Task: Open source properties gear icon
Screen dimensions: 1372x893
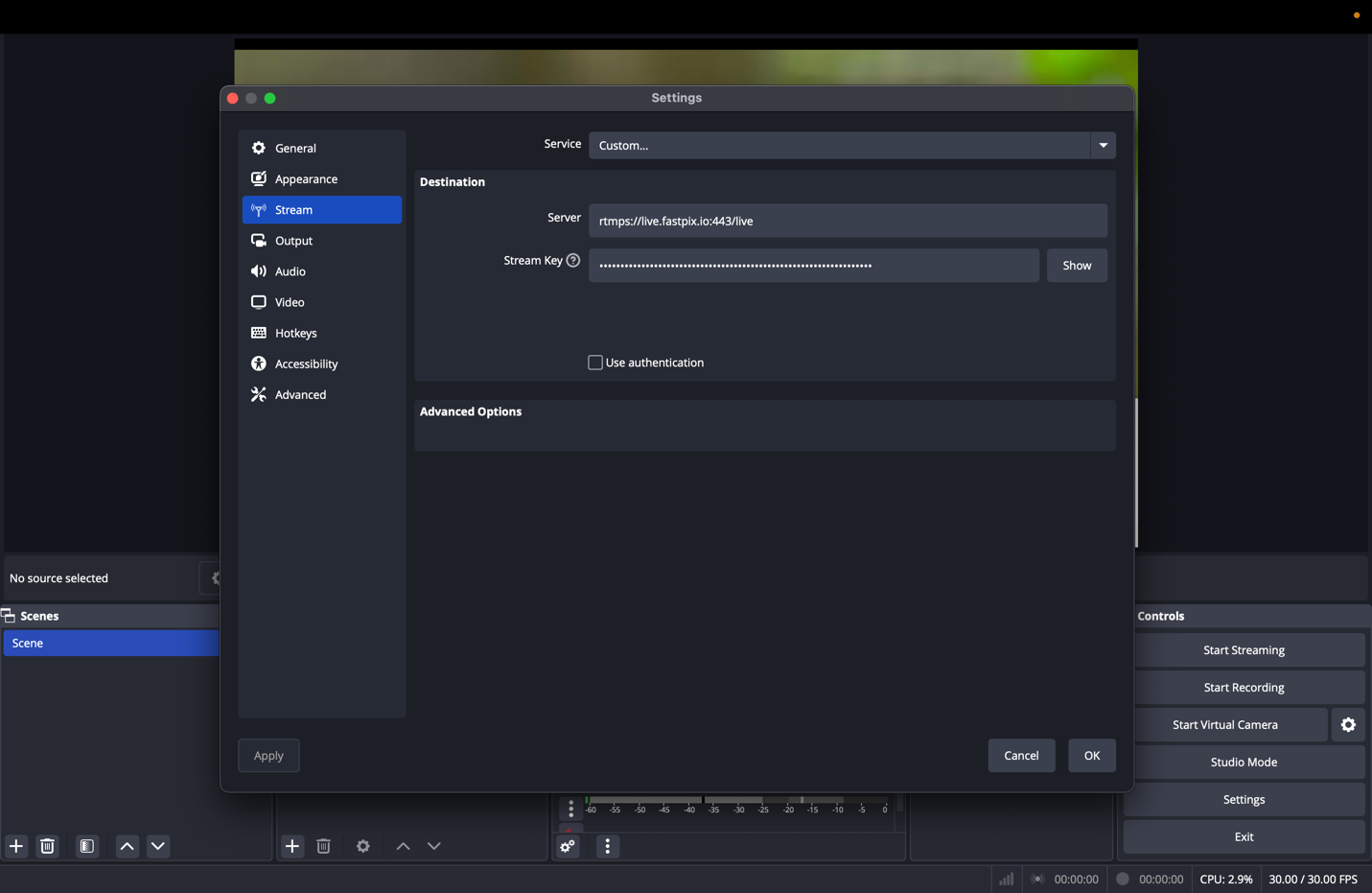Action: tap(363, 846)
